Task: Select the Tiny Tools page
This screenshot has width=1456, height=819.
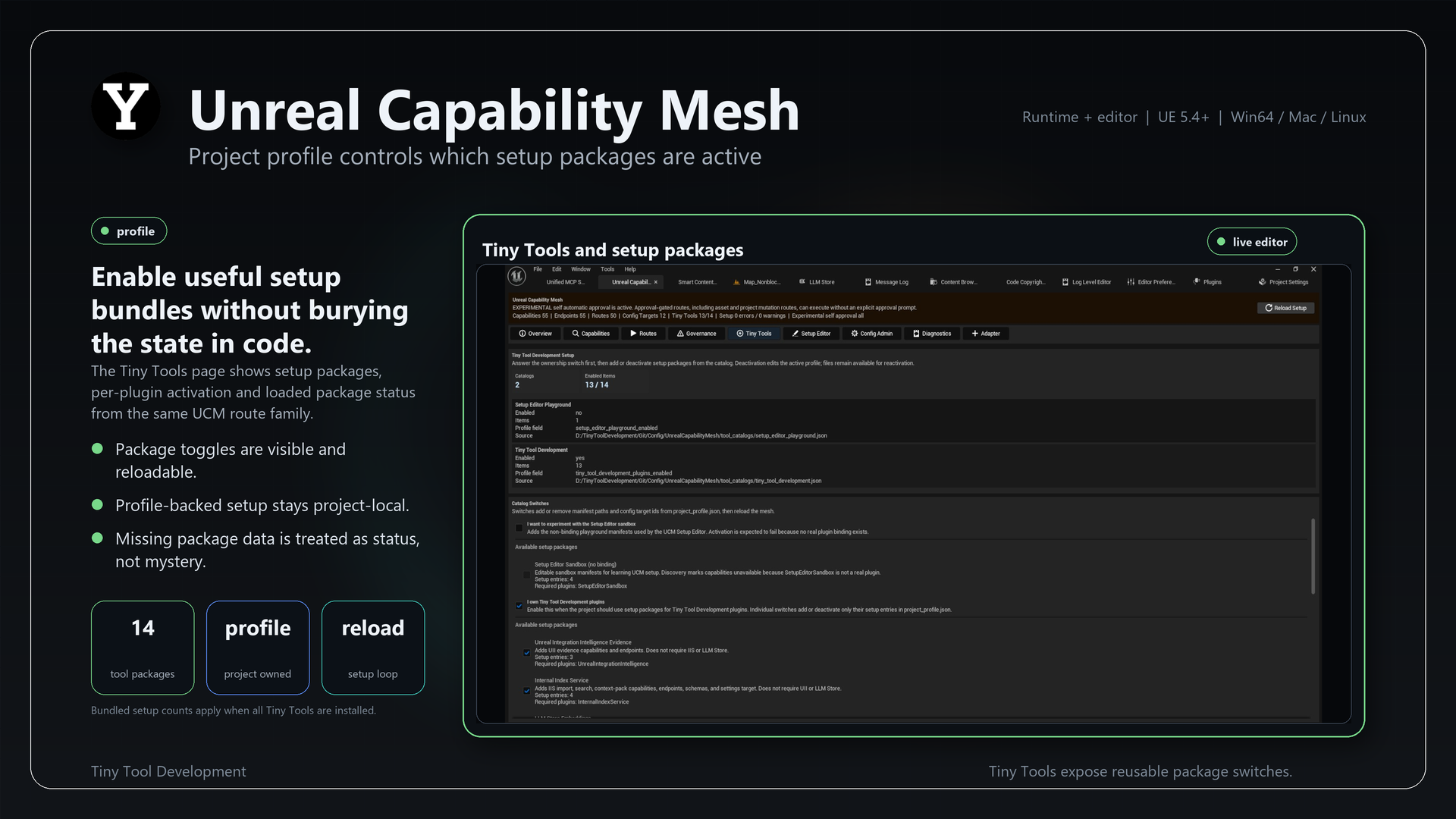Action: pyautogui.click(x=754, y=334)
